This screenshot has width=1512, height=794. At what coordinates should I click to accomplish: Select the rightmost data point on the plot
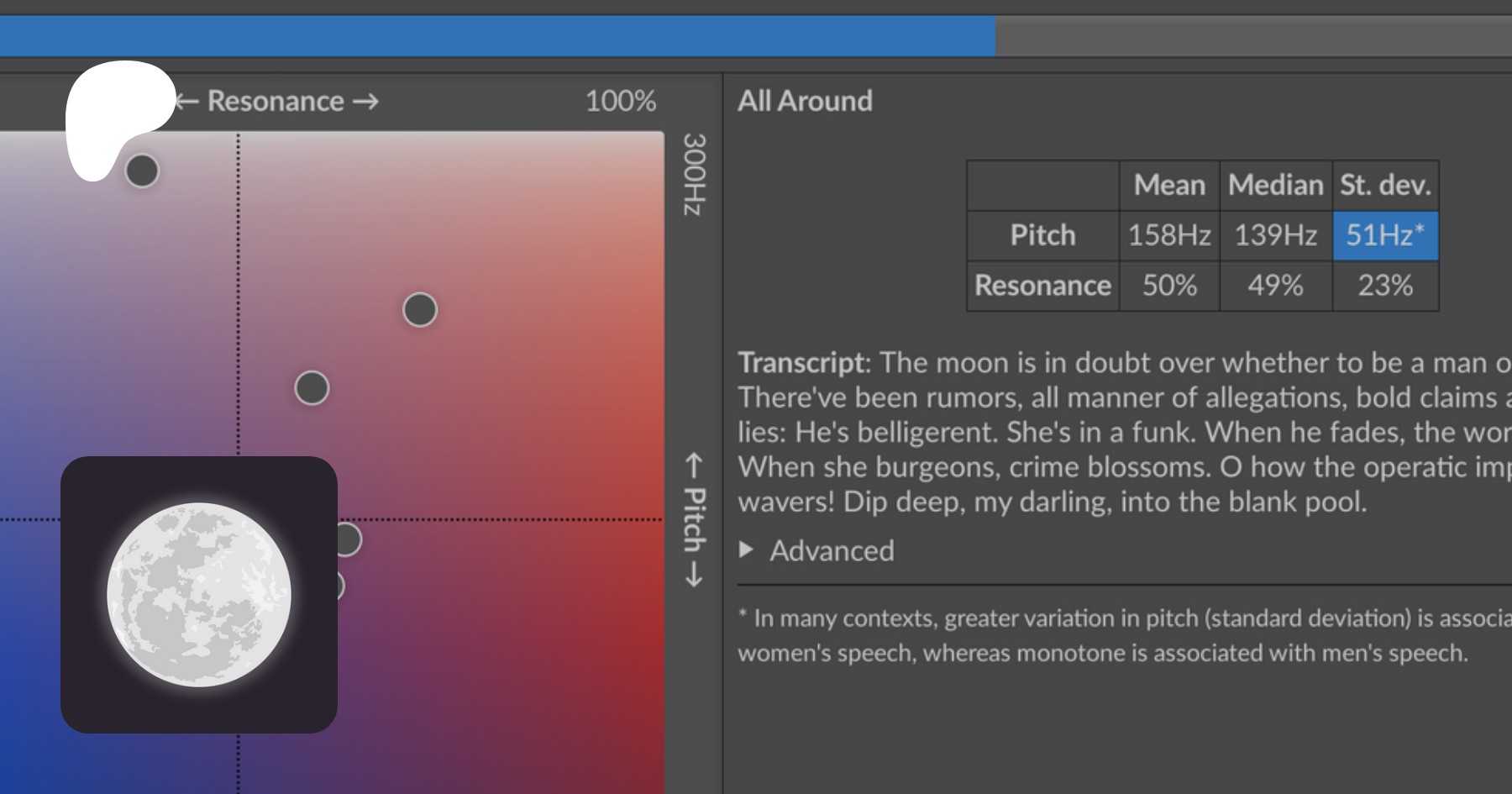pyautogui.click(x=420, y=310)
